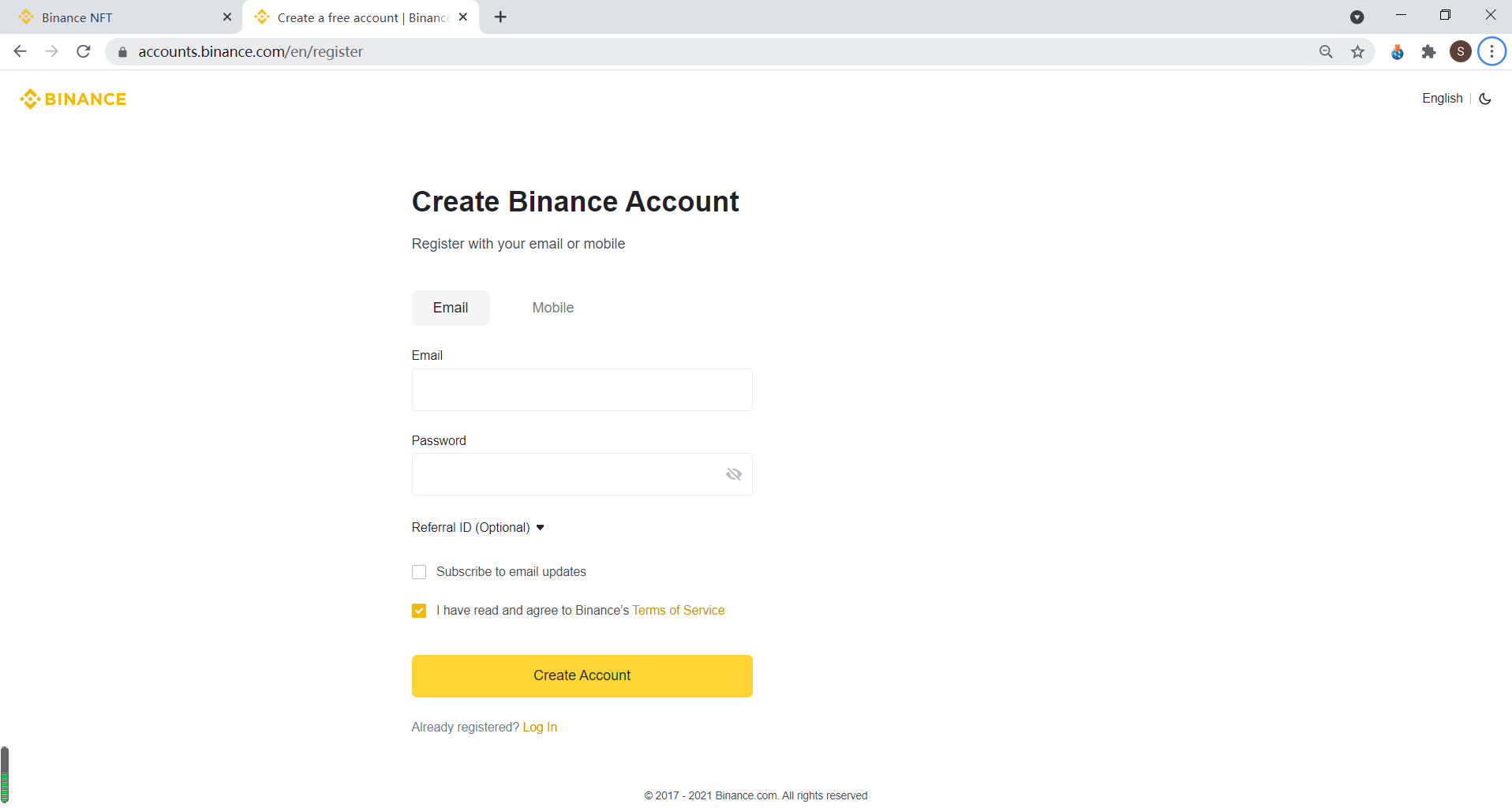The image size is (1512, 808).
Task: Bookmark this page with the star icon
Action: [1357, 52]
